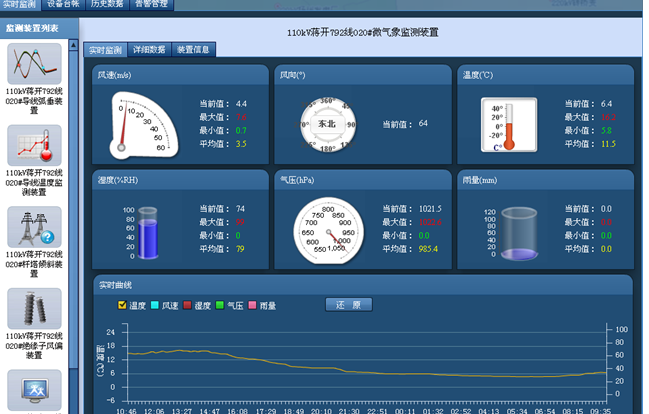Click the monitor device icon at sidebar bottom
This screenshot has height=414, width=649.
pos(34,390)
